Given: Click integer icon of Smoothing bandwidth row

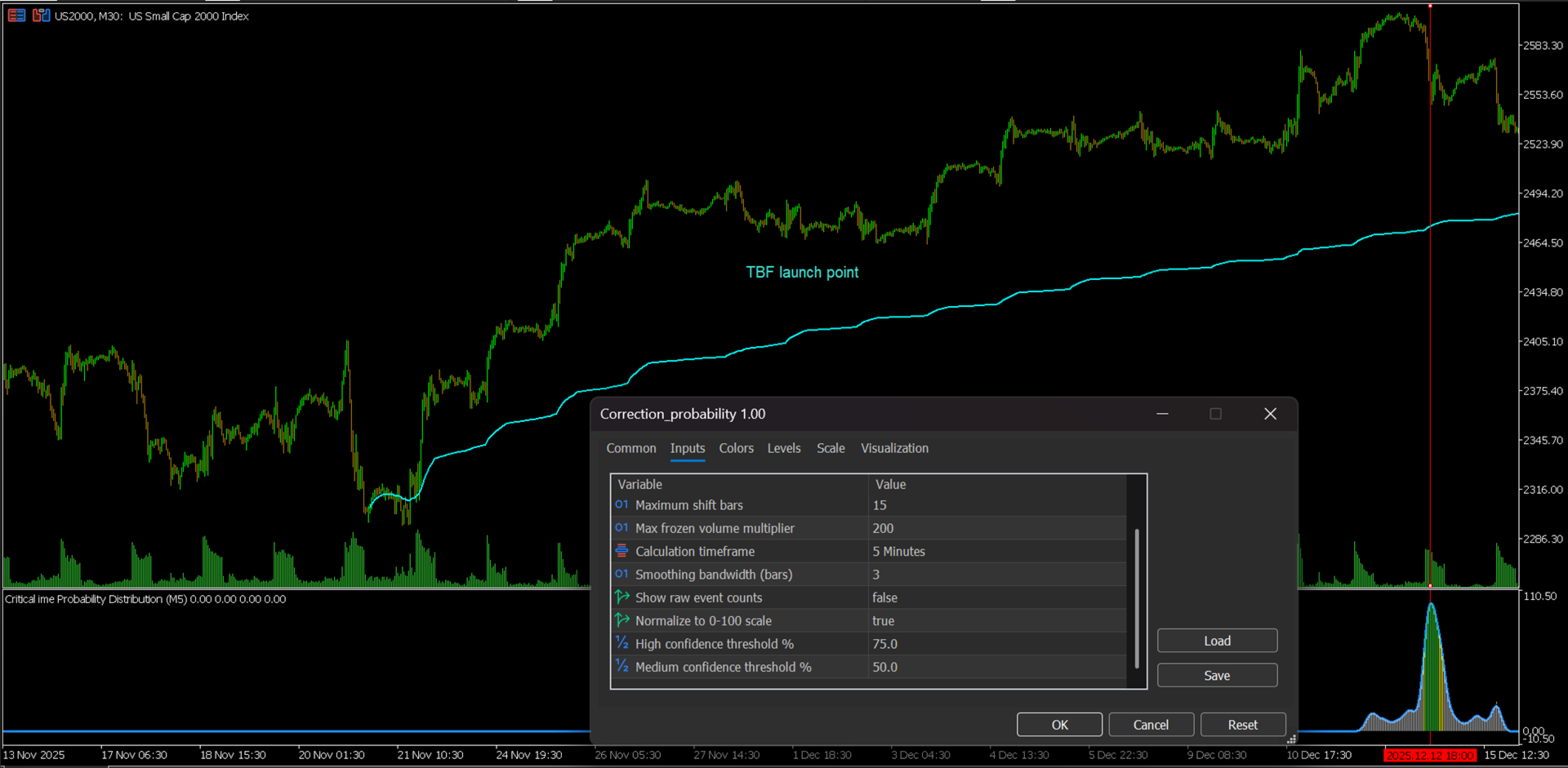Looking at the screenshot, I should coord(622,575).
